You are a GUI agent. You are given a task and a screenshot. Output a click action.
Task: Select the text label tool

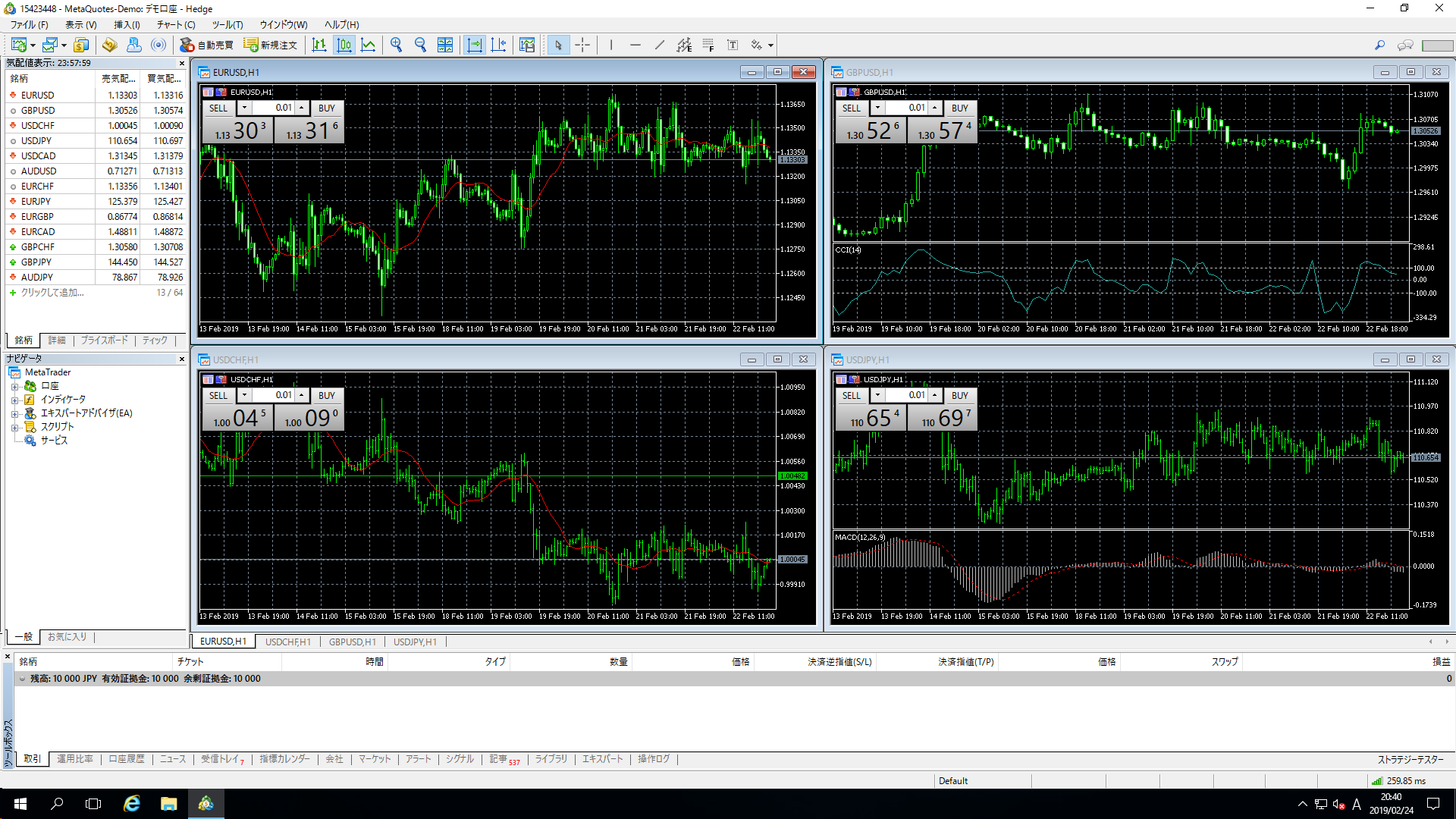[733, 45]
